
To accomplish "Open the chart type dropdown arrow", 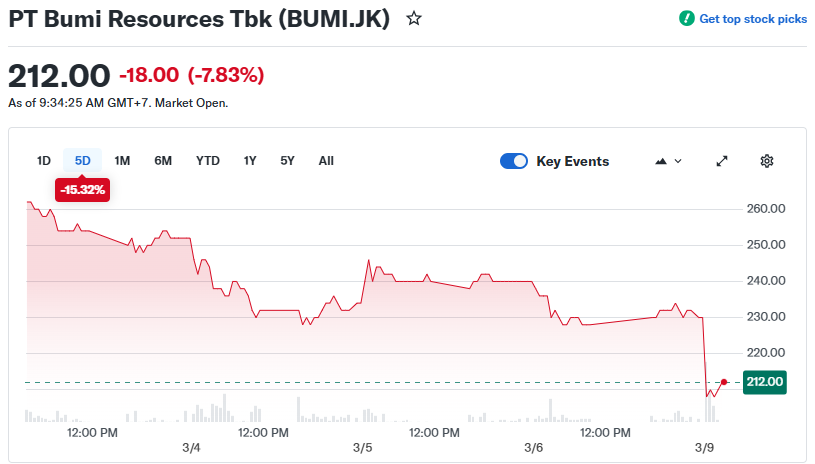I will 678,161.
